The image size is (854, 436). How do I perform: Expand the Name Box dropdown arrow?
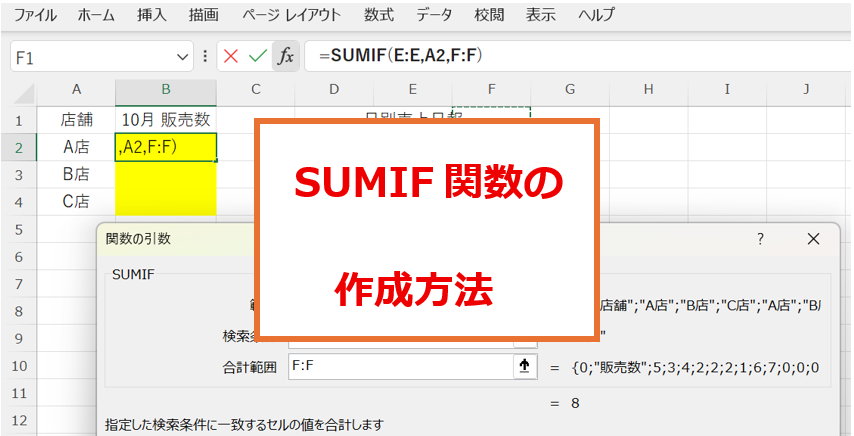pos(183,57)
